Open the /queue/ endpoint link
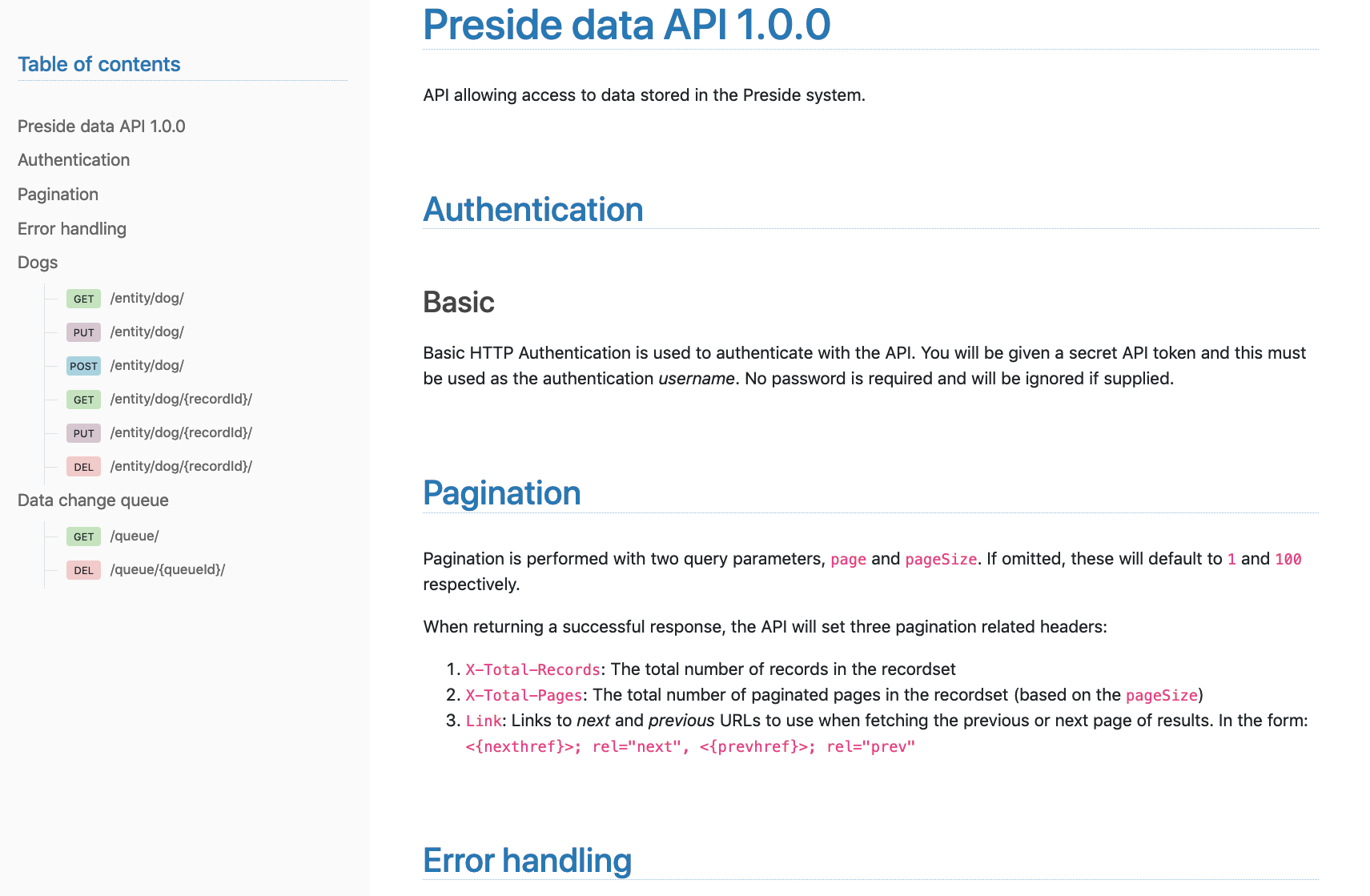This screenshot has width=1370, height=896. point(135,536)
